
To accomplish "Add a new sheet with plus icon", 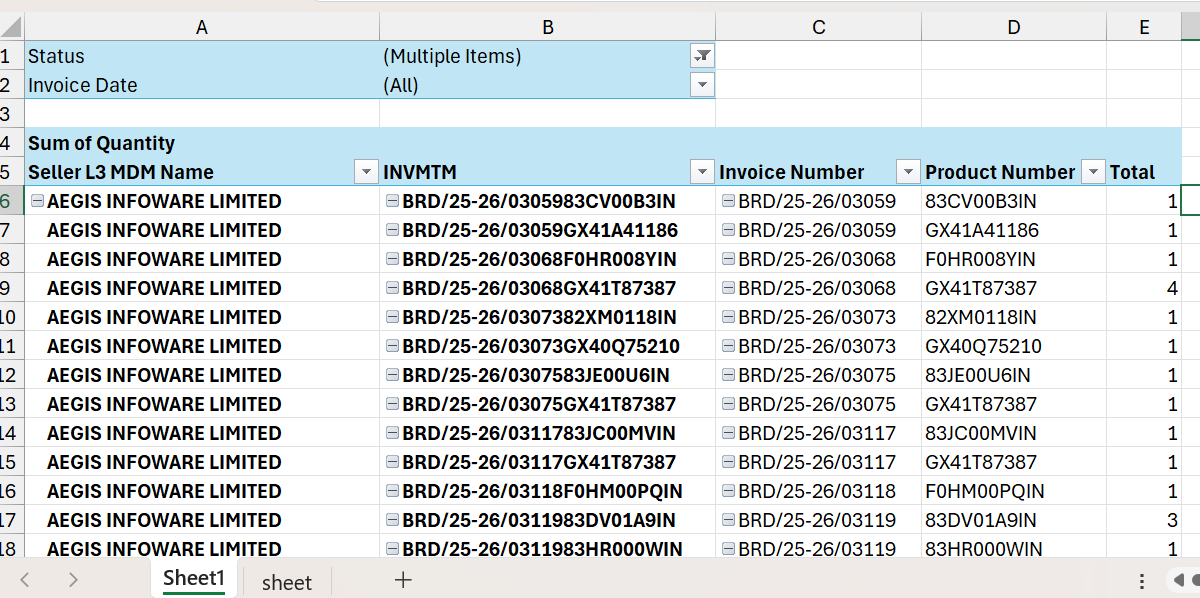I will click(403, 580).
